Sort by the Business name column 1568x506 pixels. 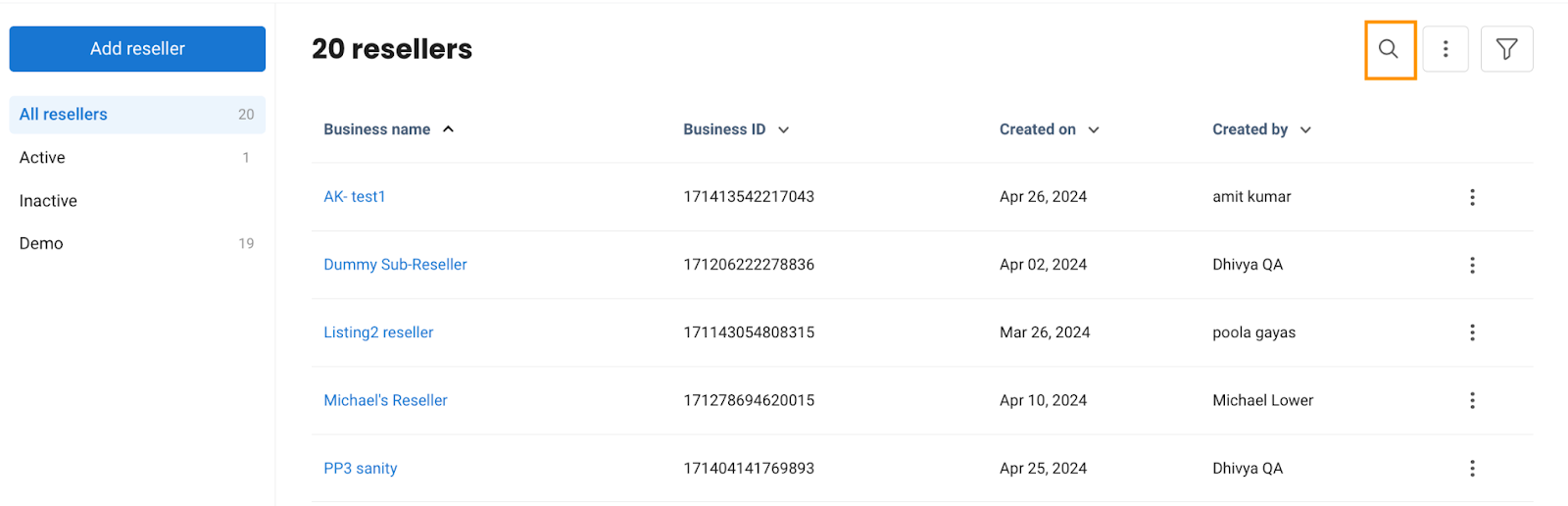pyautogui.click(x=389, y=129)
